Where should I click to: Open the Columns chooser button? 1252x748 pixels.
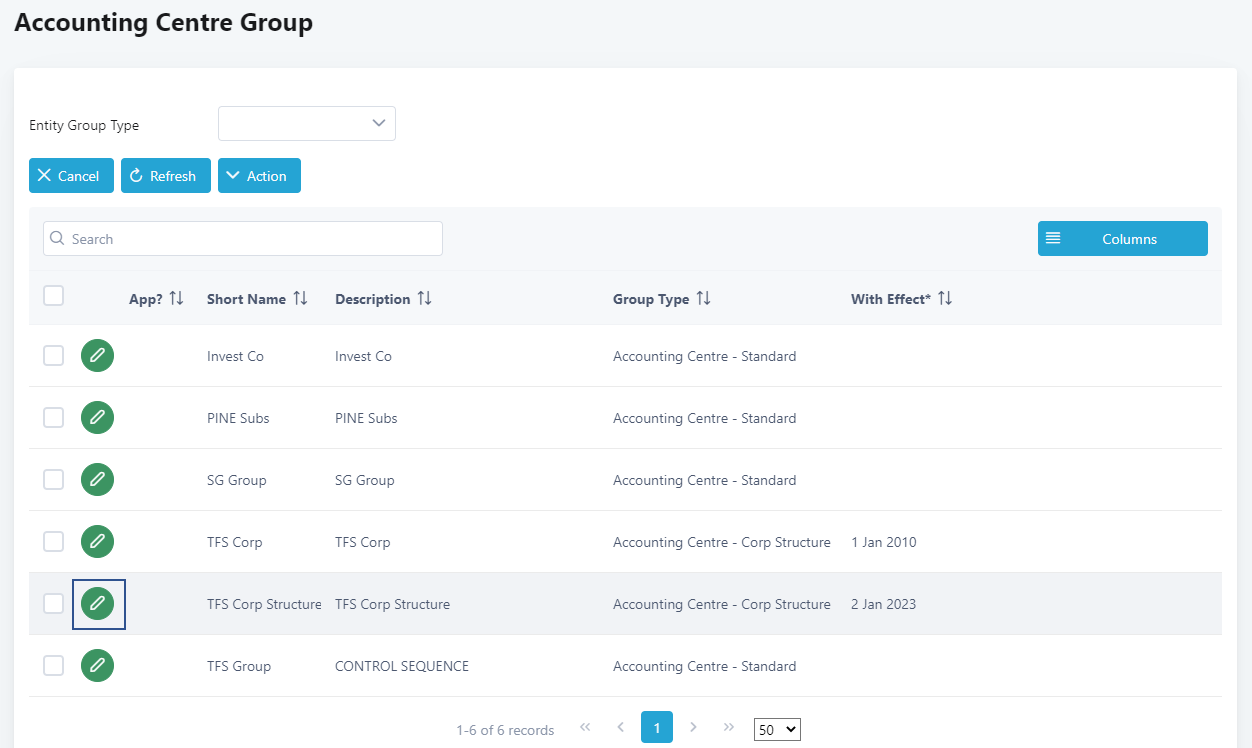coord(1122,239)
